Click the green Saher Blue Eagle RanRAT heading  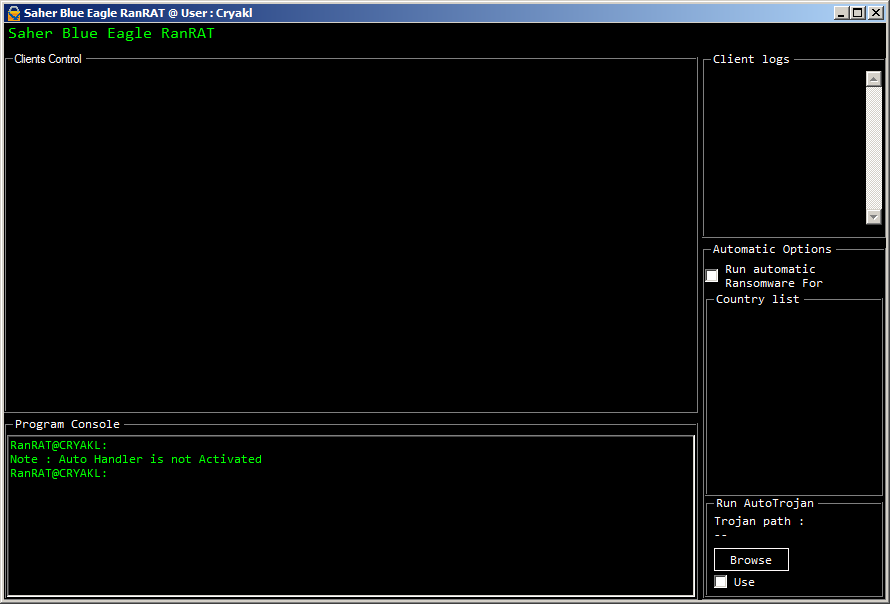point(111,33)
